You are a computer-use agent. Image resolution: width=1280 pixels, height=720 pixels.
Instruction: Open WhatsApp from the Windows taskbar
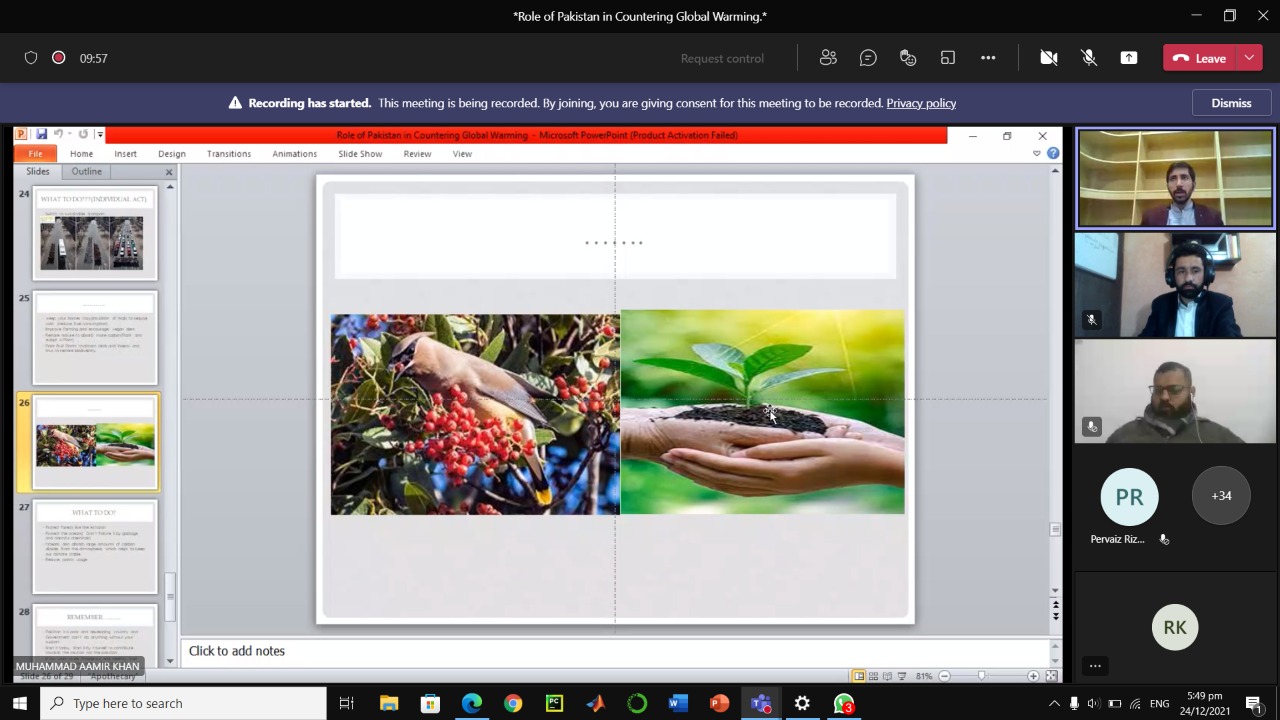(x=844, y=703)
